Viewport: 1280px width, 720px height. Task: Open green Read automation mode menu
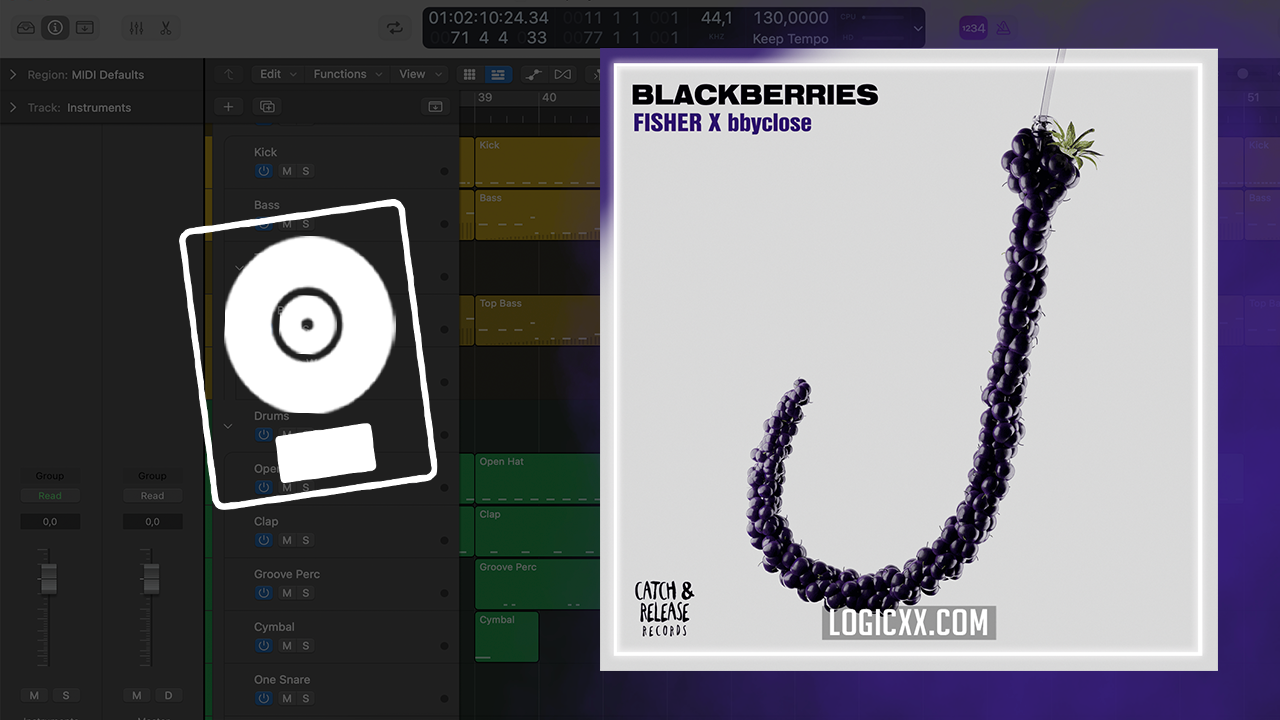50,496
